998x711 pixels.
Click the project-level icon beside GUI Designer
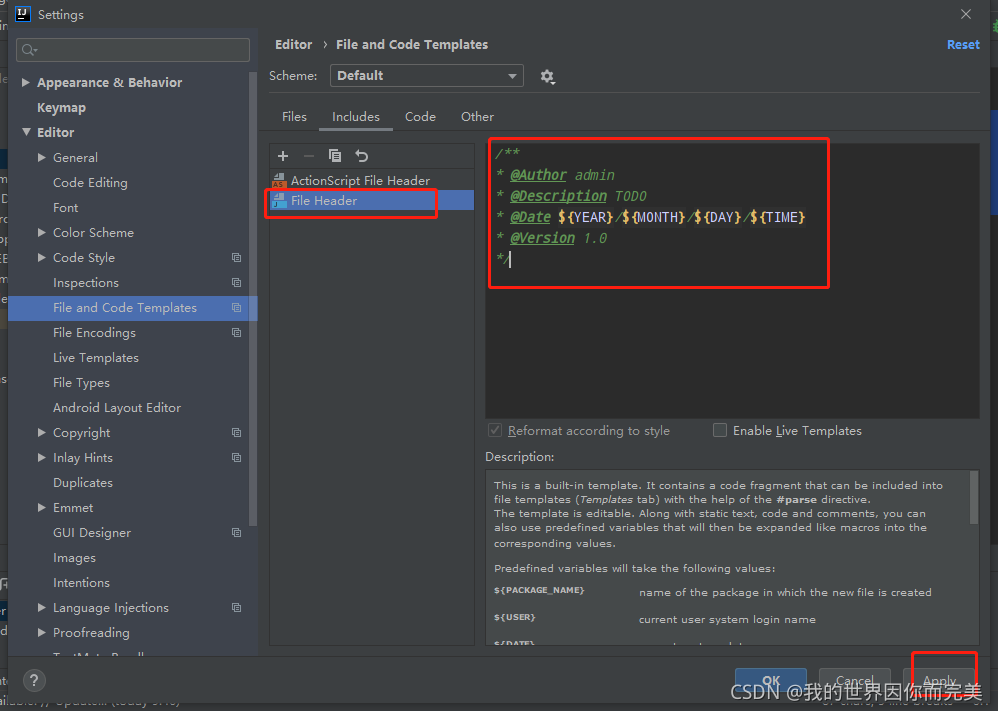[236, 533]
